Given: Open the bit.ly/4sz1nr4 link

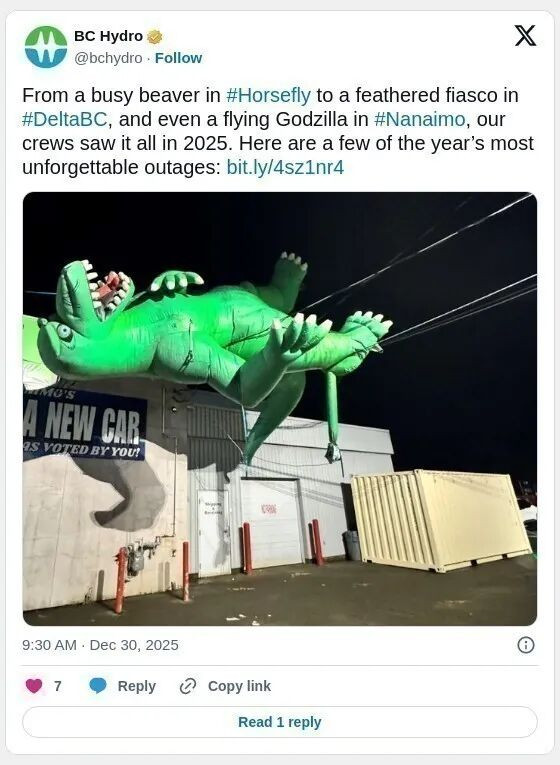Looking at the screenshot, I should click(285, 167).
